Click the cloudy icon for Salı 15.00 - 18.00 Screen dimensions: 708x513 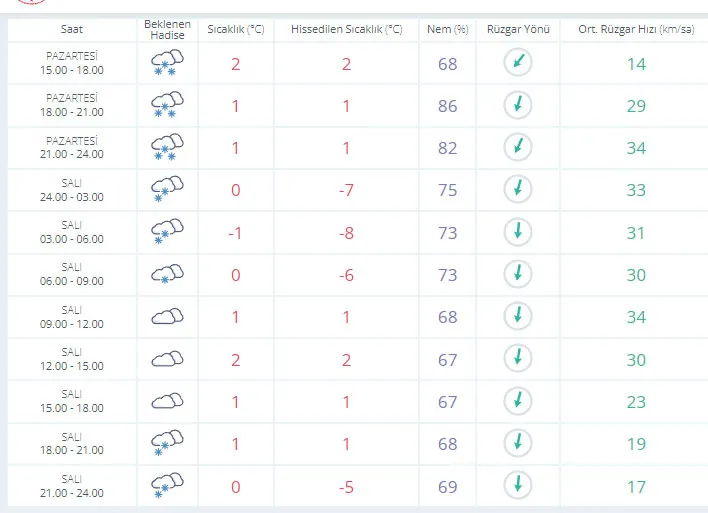click(167, 401)
